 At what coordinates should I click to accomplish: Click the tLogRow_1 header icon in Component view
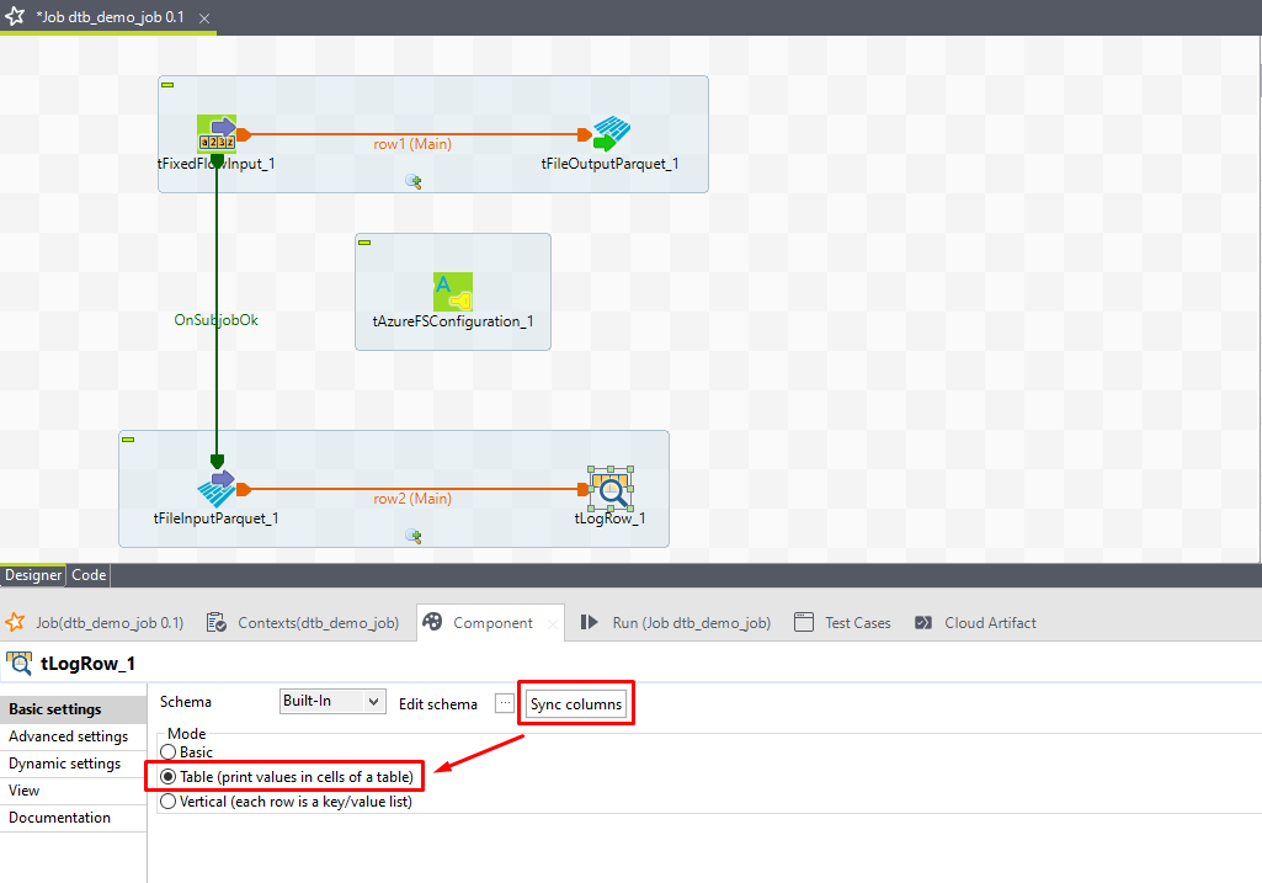tap(19, 663)
